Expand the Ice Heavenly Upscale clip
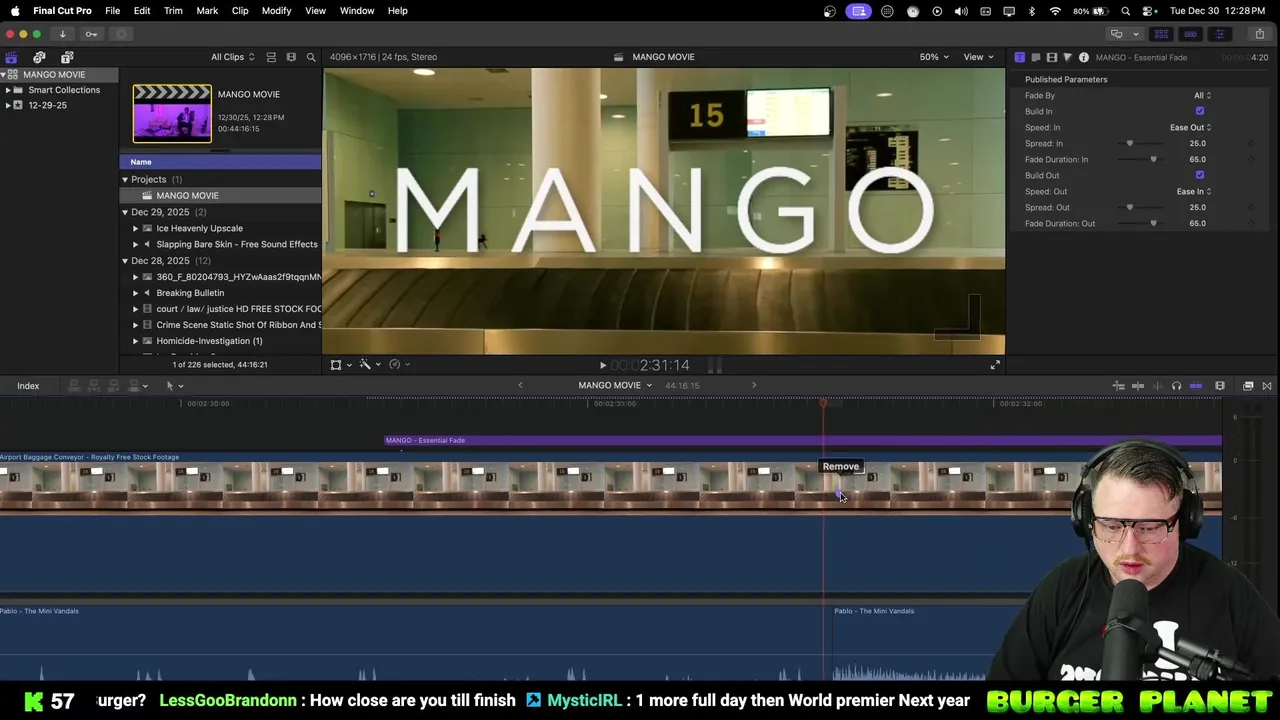Image resolution: width=1280 pixels, height=720 pixels. click(135, 228)
